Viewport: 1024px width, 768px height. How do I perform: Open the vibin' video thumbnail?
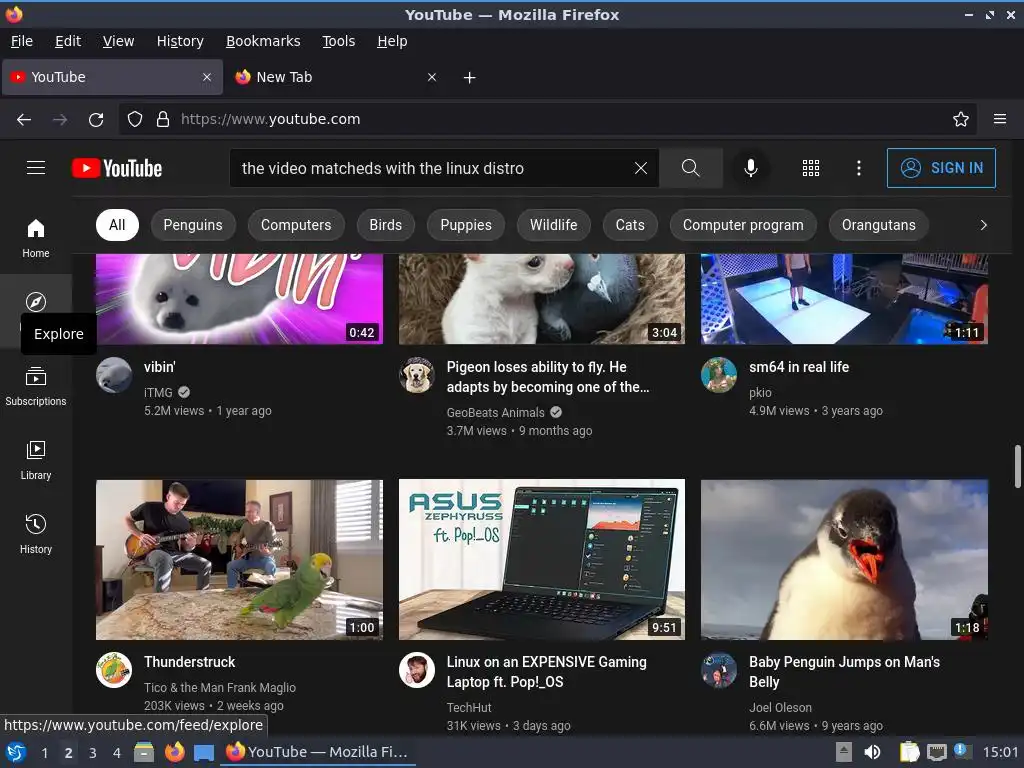pos(239,298)
